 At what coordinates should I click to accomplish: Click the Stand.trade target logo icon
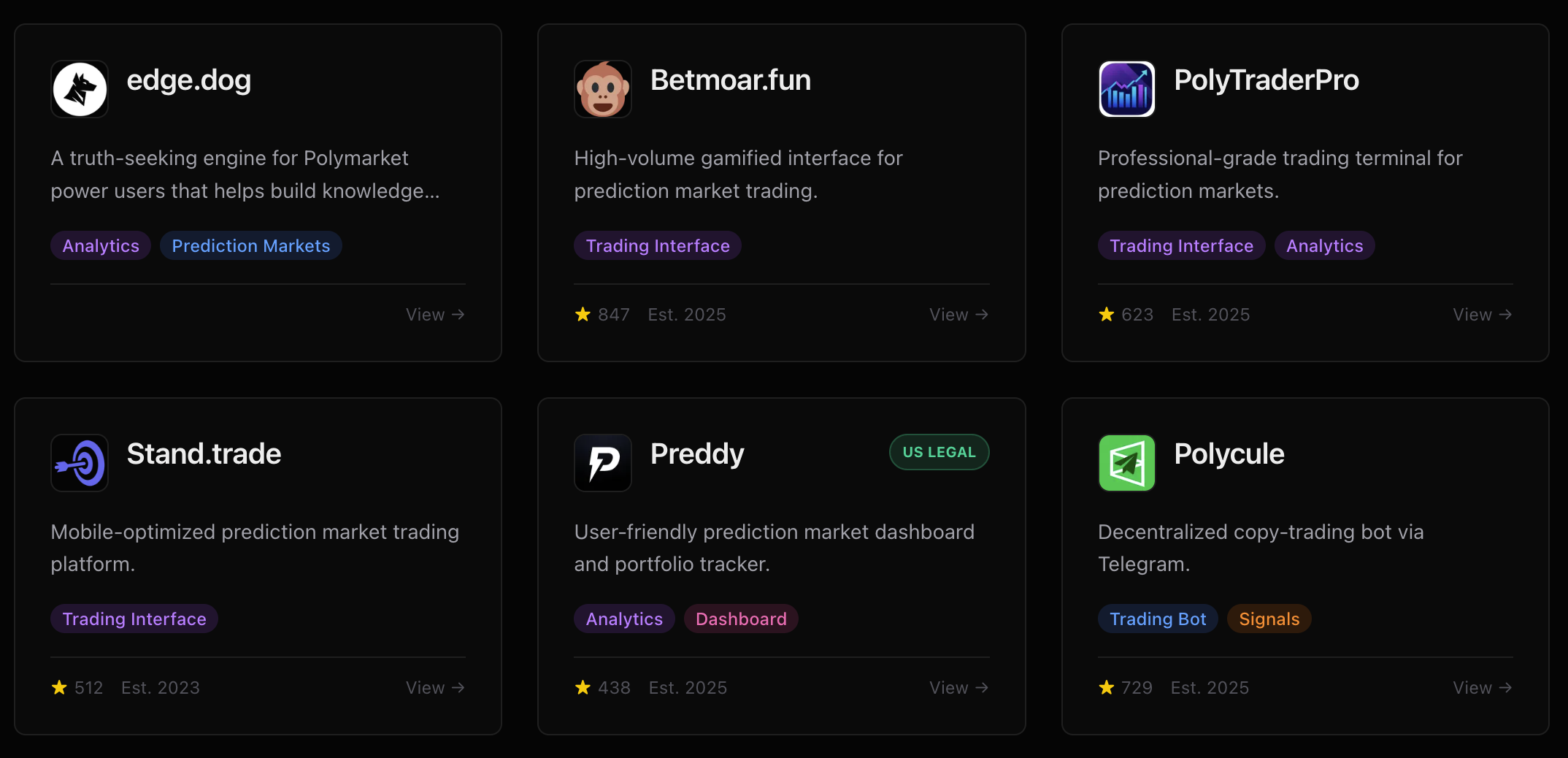coord(80,463)
